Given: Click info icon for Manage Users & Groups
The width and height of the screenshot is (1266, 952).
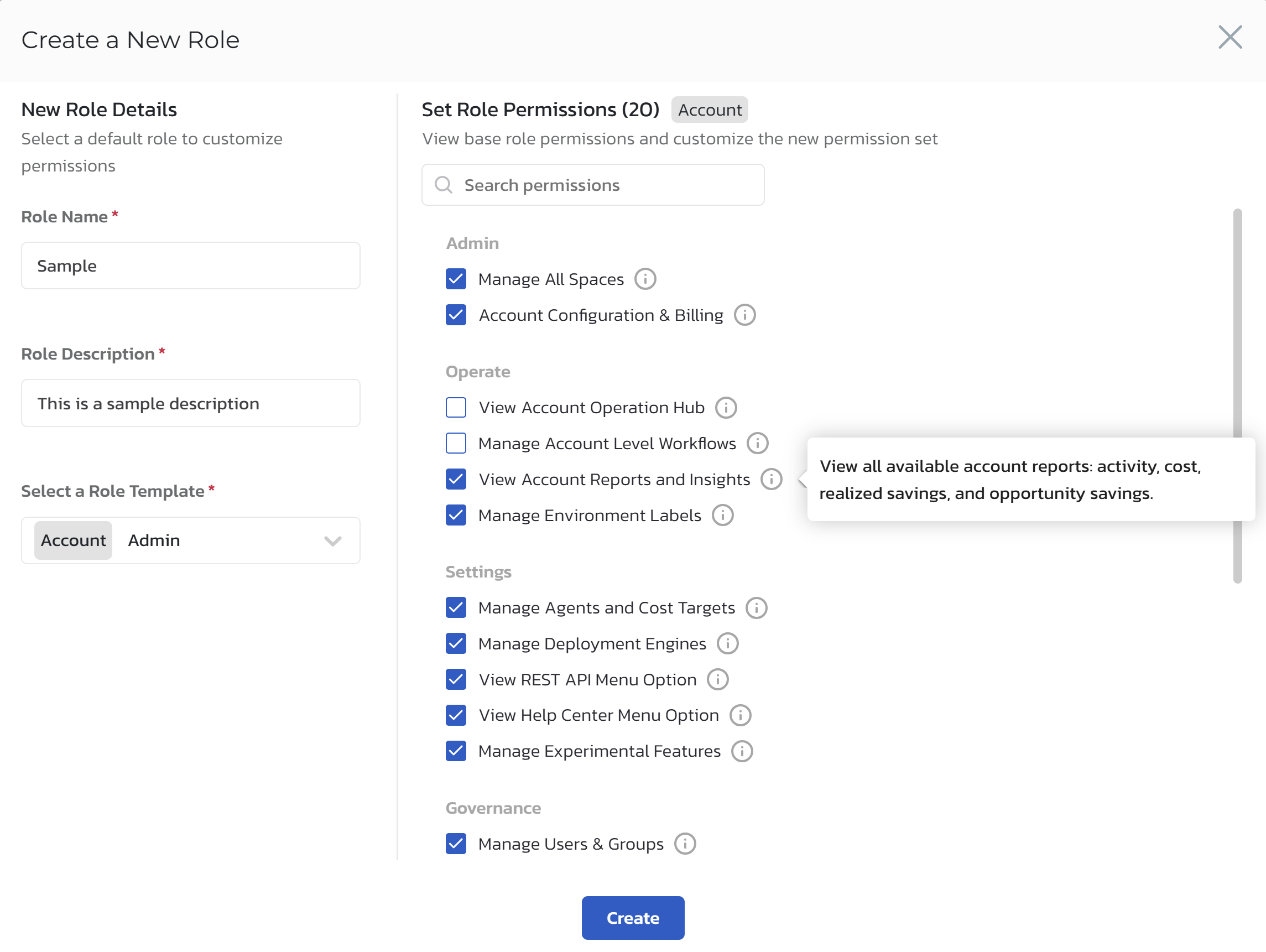Looking at the screenshot, I should pyautogui.click(x=685, y=844).
